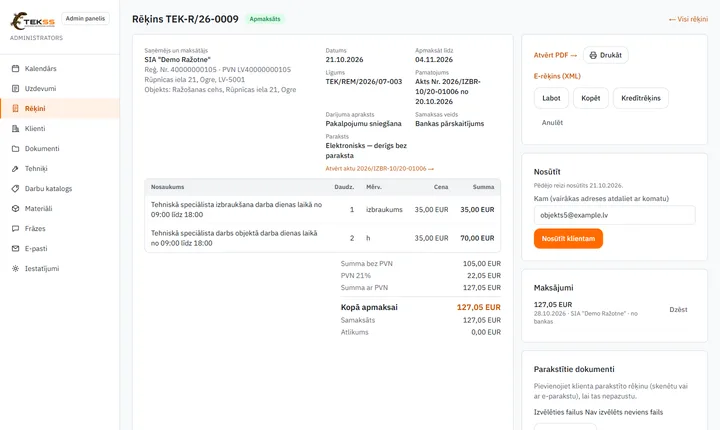Click the Tehniķi wrench icon
Screen dimensions: 720x430
15,169
